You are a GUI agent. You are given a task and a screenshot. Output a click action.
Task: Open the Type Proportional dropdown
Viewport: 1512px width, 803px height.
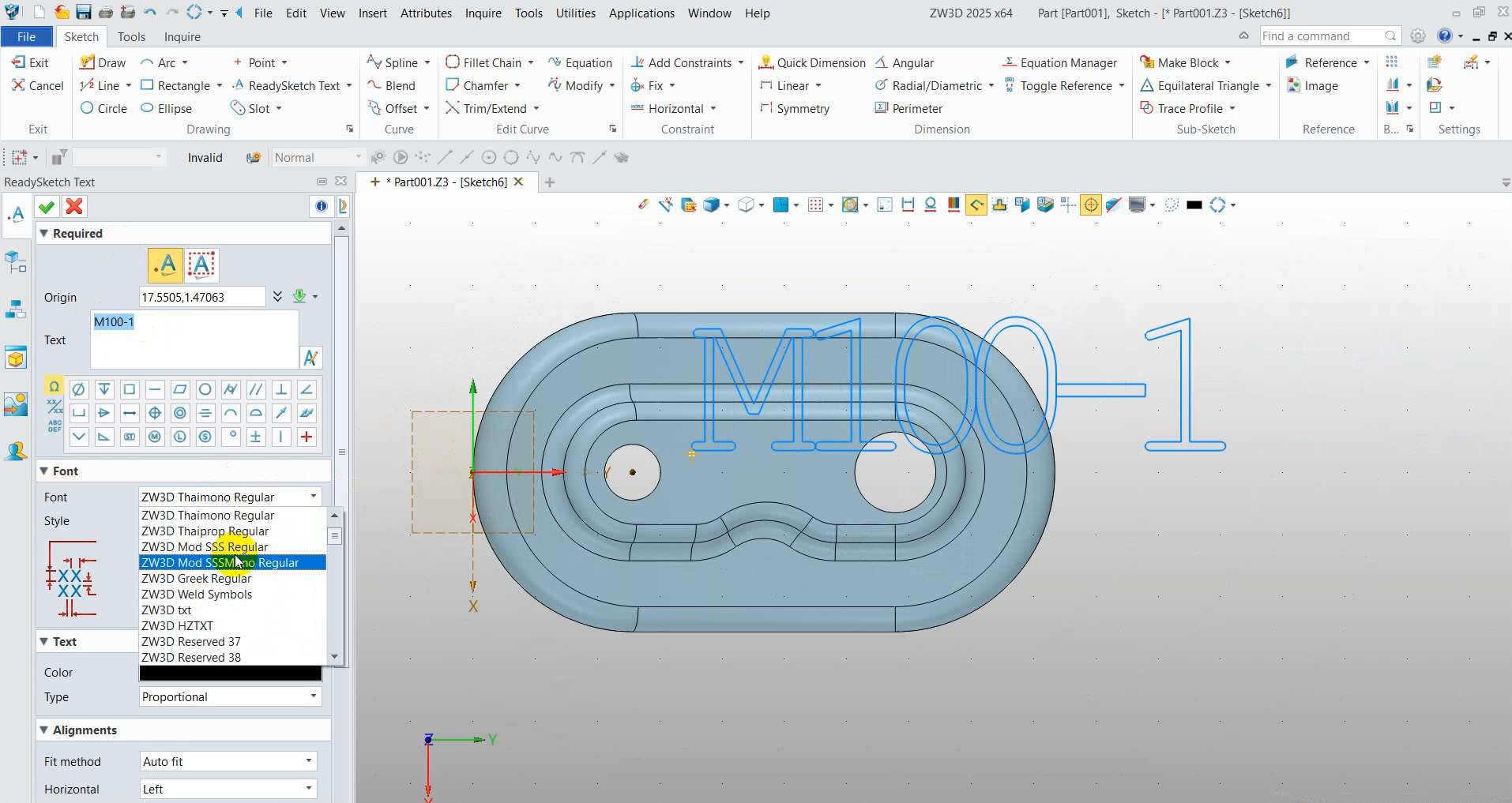tap(229, 696)
